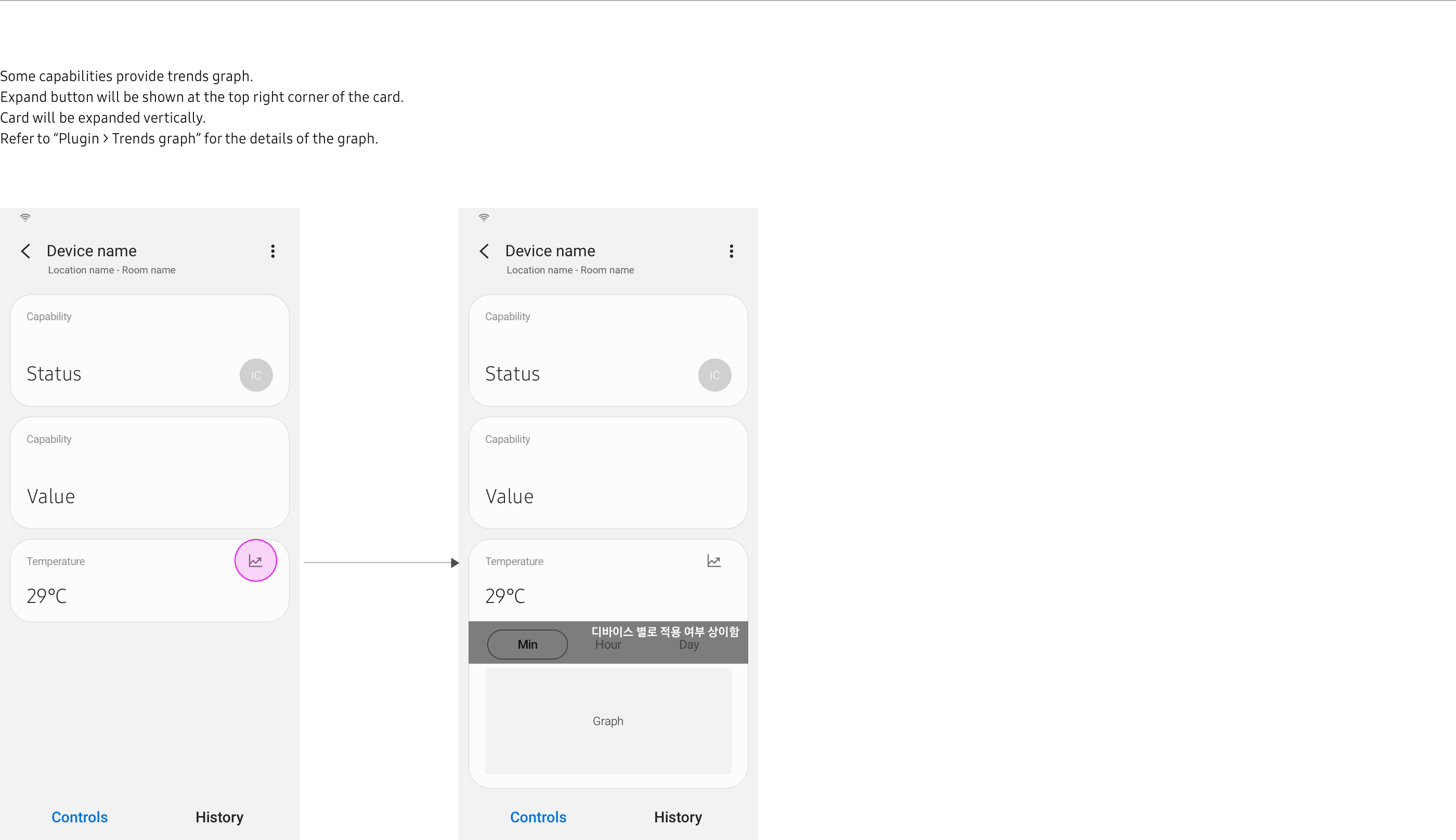Image resolution: width=1456 pixels, height=840 pixels.
Task: Collapse Temperature graph via trends icon
Action: (714, 561)
